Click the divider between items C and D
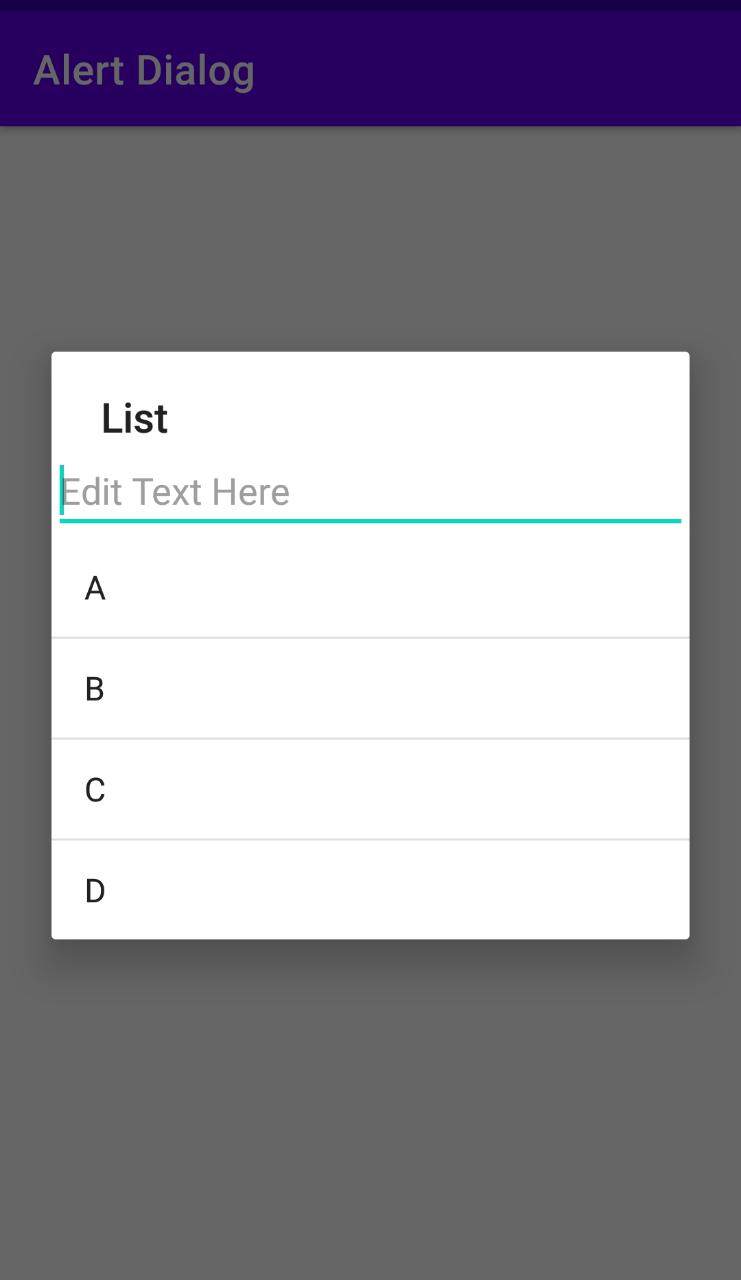This screenshot has height=1280, width=741. (370, 838)
